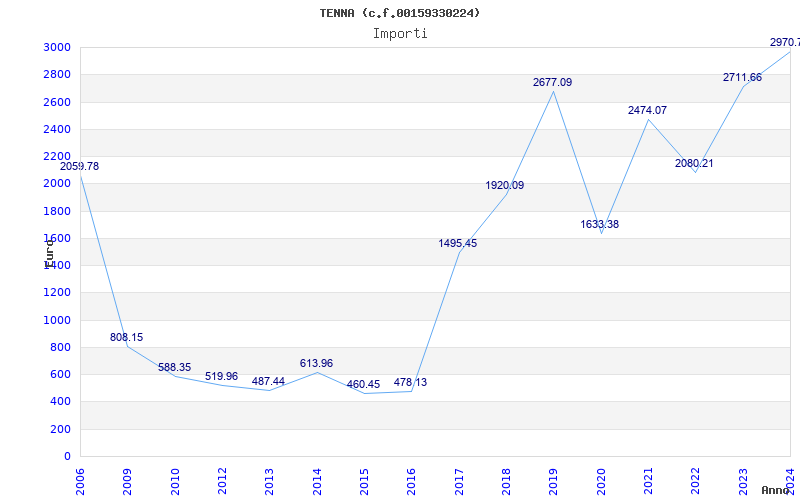Click the x-axis year 2019
The image size is (800, 500).
tap(554, 482)
